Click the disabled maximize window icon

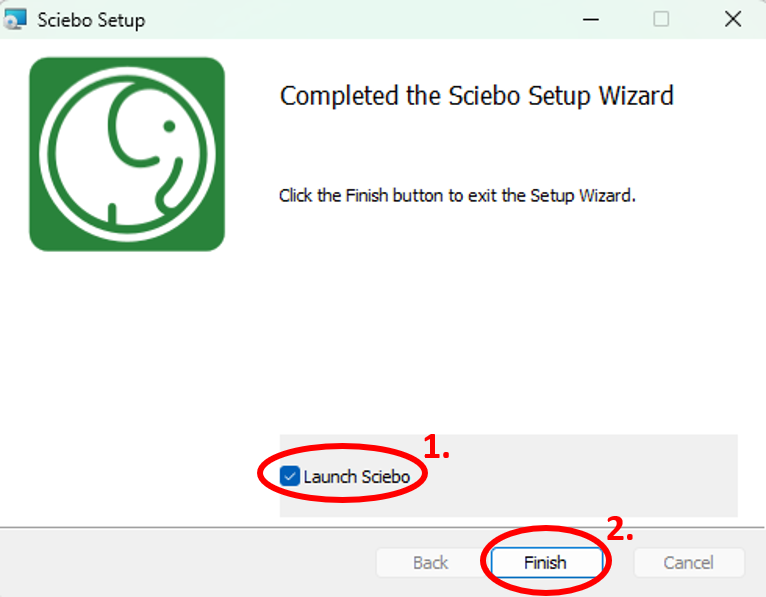pos(661,20)
